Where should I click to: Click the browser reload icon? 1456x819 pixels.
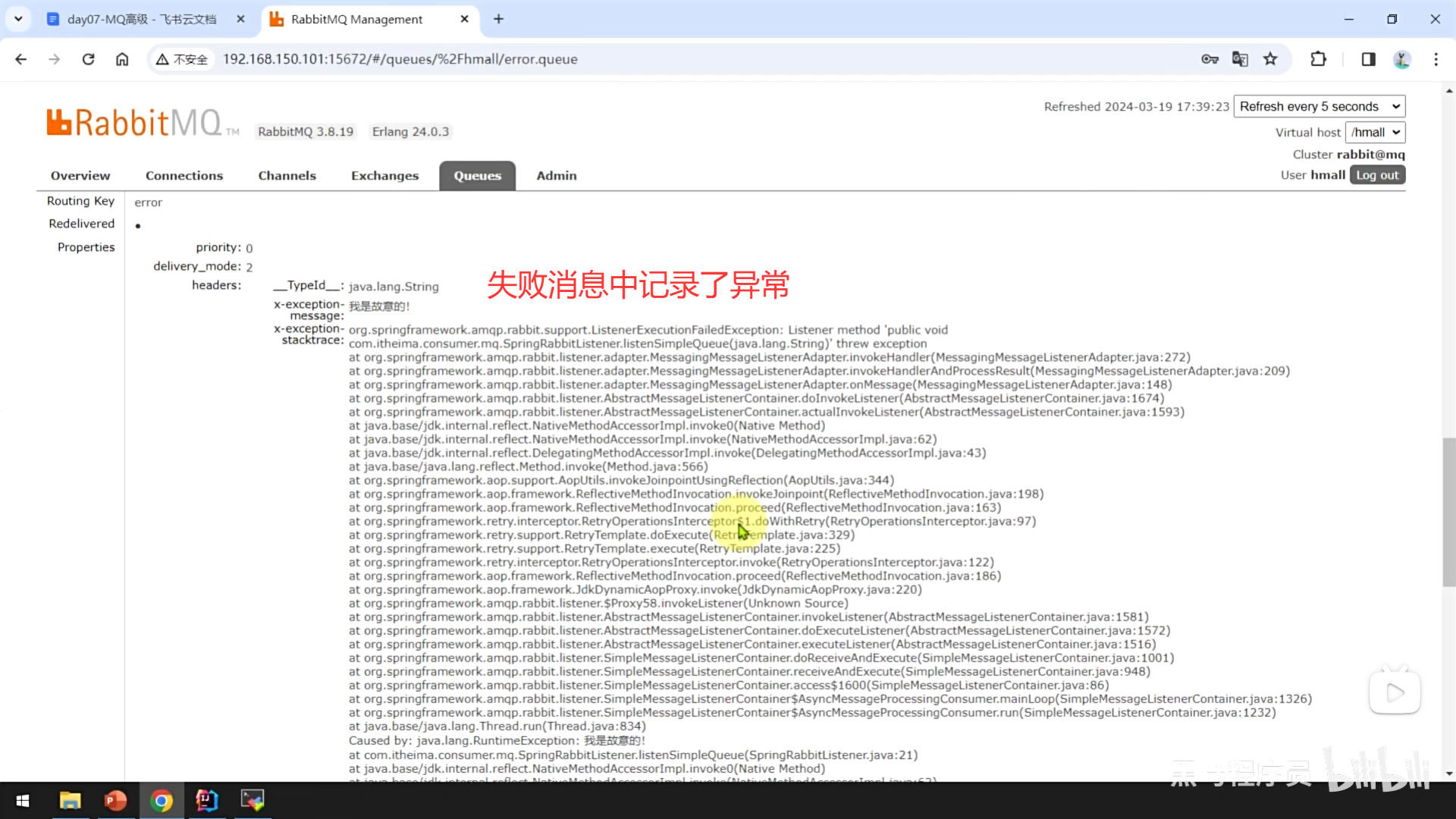click(x=88, y=59)
